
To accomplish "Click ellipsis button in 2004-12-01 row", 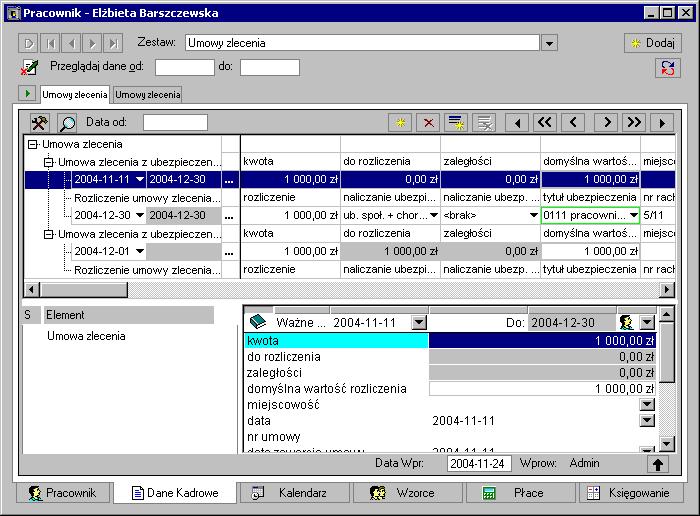I will tap(229, 252).
